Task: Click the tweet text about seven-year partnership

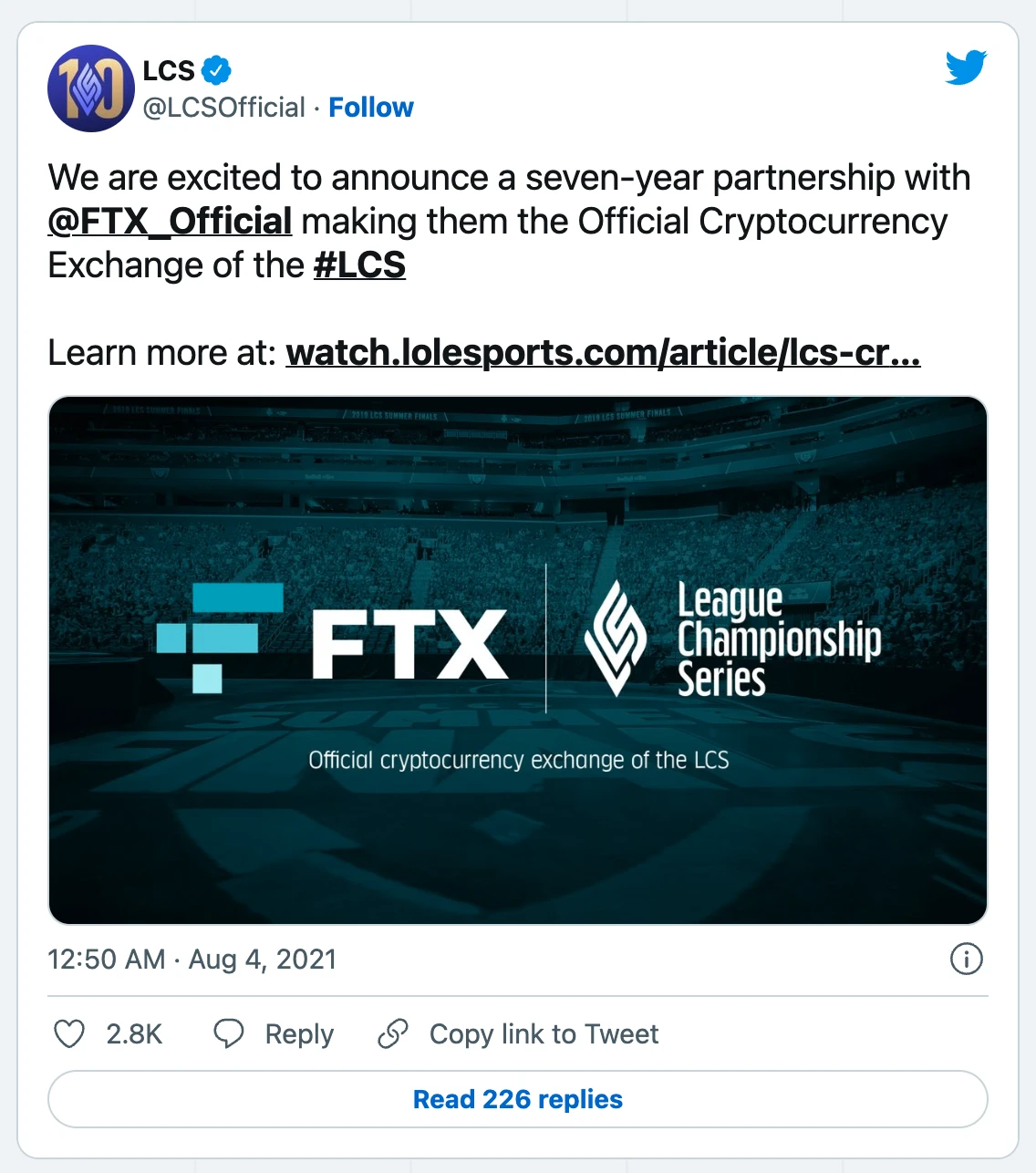Action: point(509,178)
